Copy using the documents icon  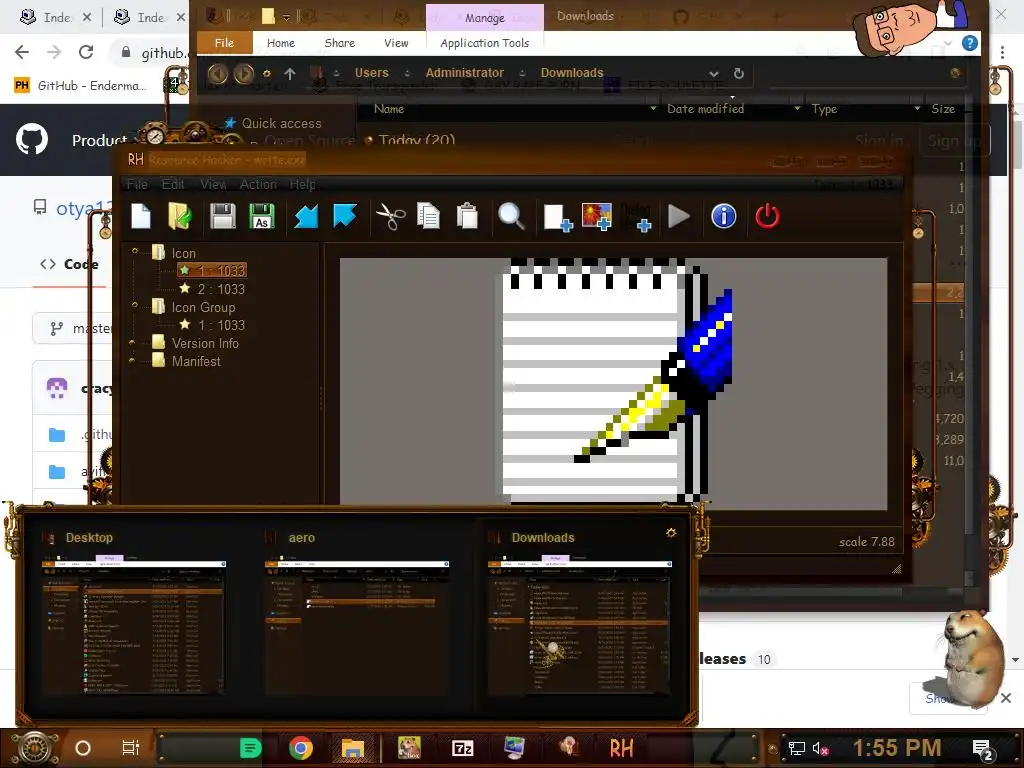[x=428, y=216]
